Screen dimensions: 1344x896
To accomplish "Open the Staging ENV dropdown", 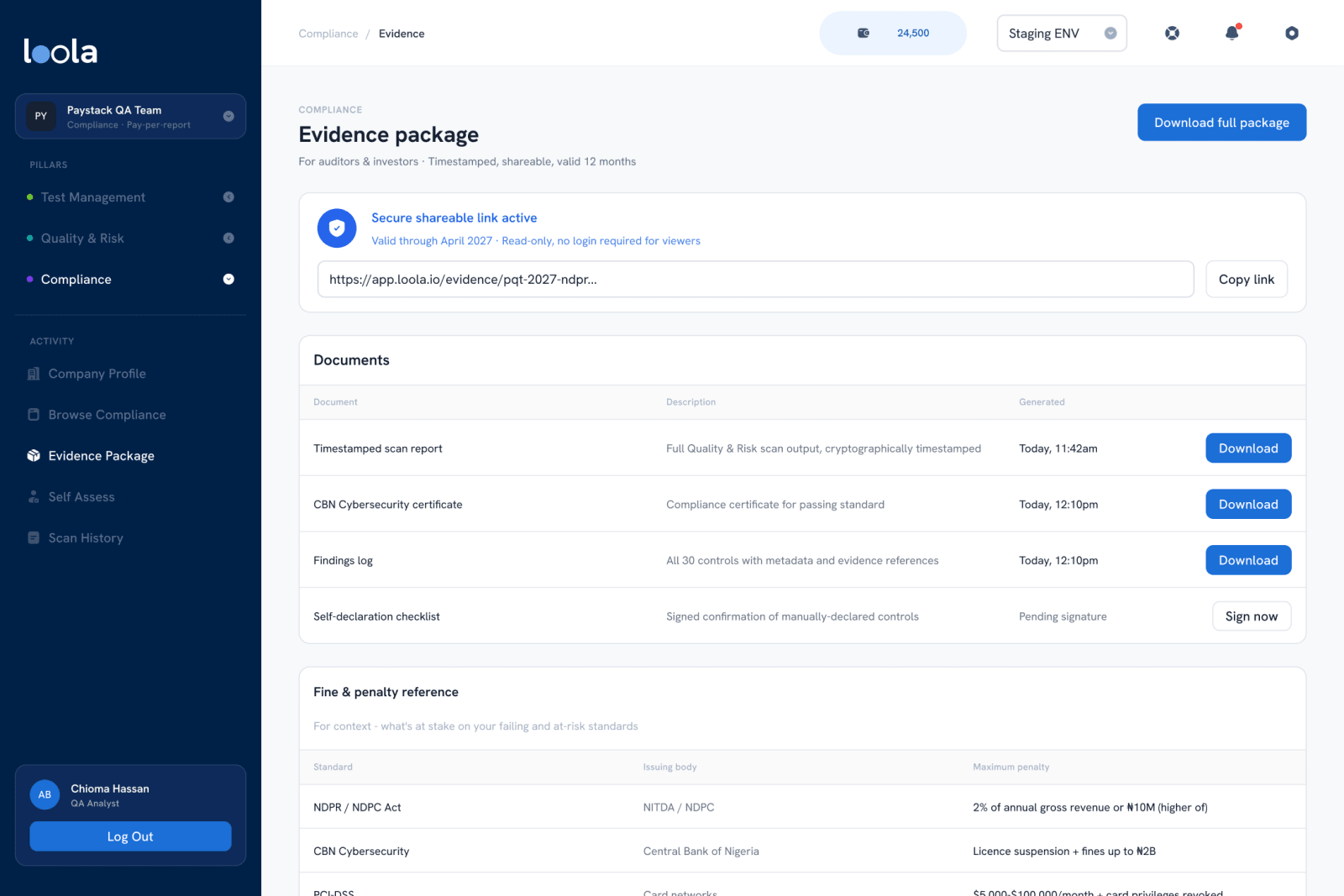I will point(1062,34).
